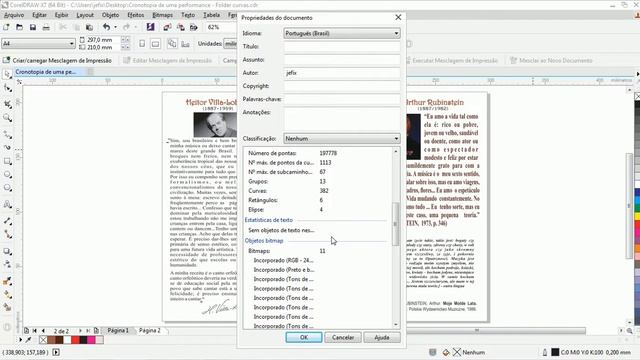The height and width of the screenshot is (360, 640).
Task: Select the Eyedropper tool in the toolbox
Action: [x=7, y=281]
